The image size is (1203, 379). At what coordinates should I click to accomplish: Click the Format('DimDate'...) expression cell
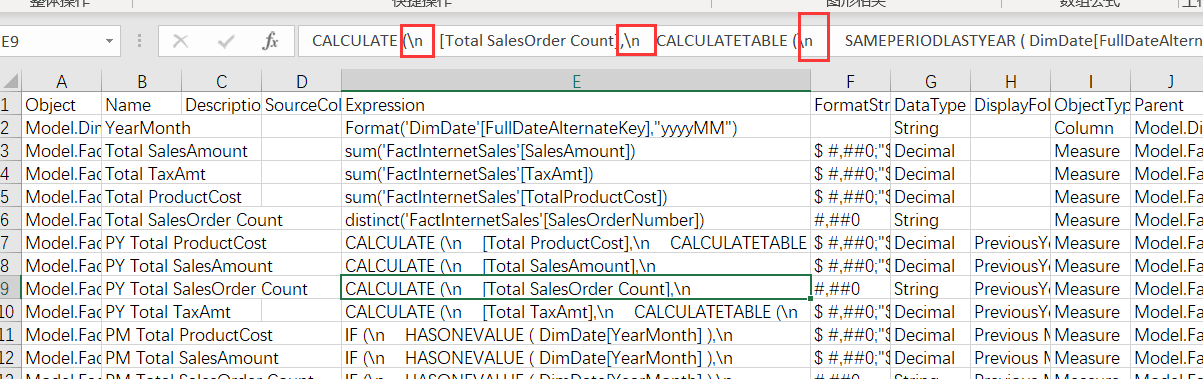pos(576,128)
